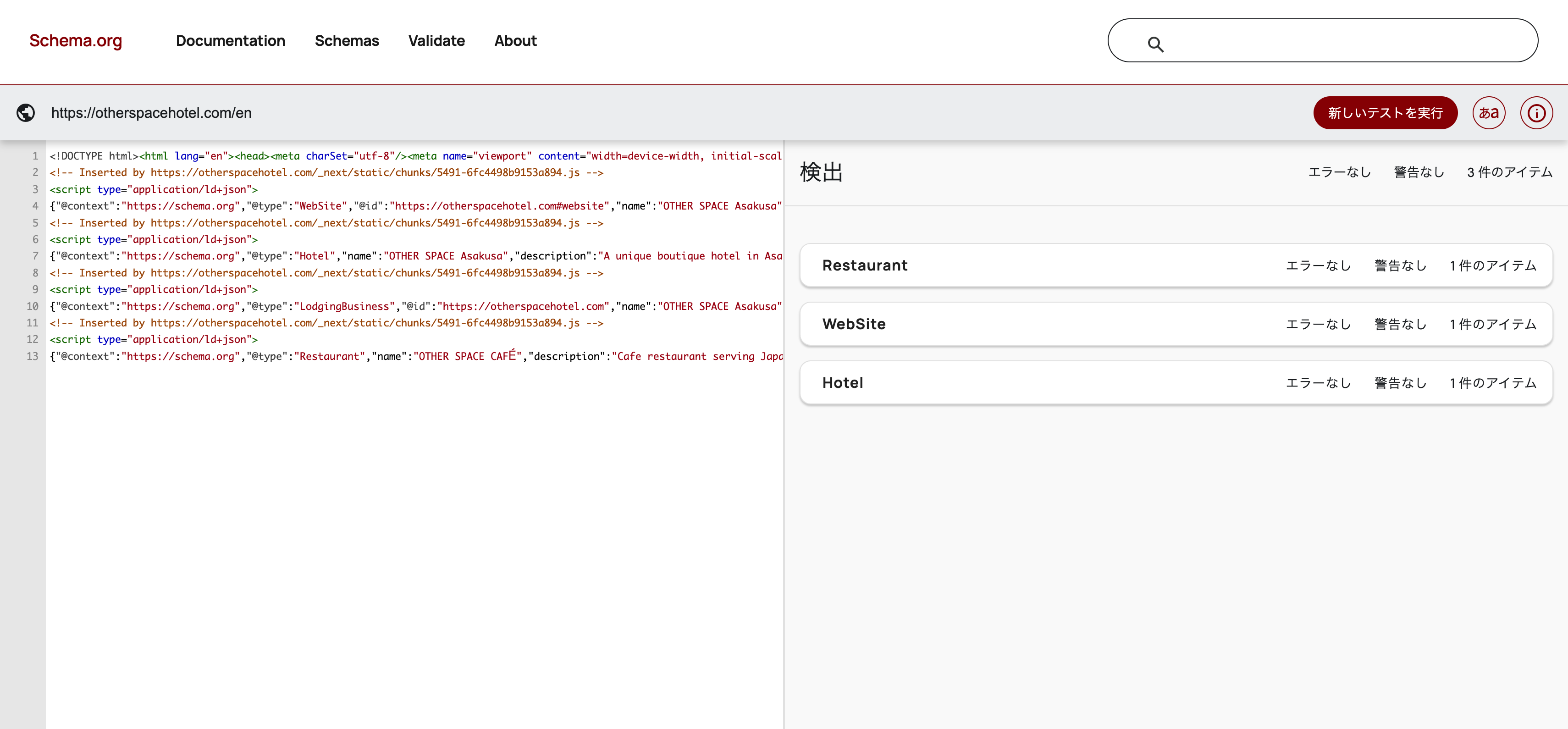Click header エラーなし status beside 検出
This screenshot has width=1568, height=729.
(x=1339, y=172)
